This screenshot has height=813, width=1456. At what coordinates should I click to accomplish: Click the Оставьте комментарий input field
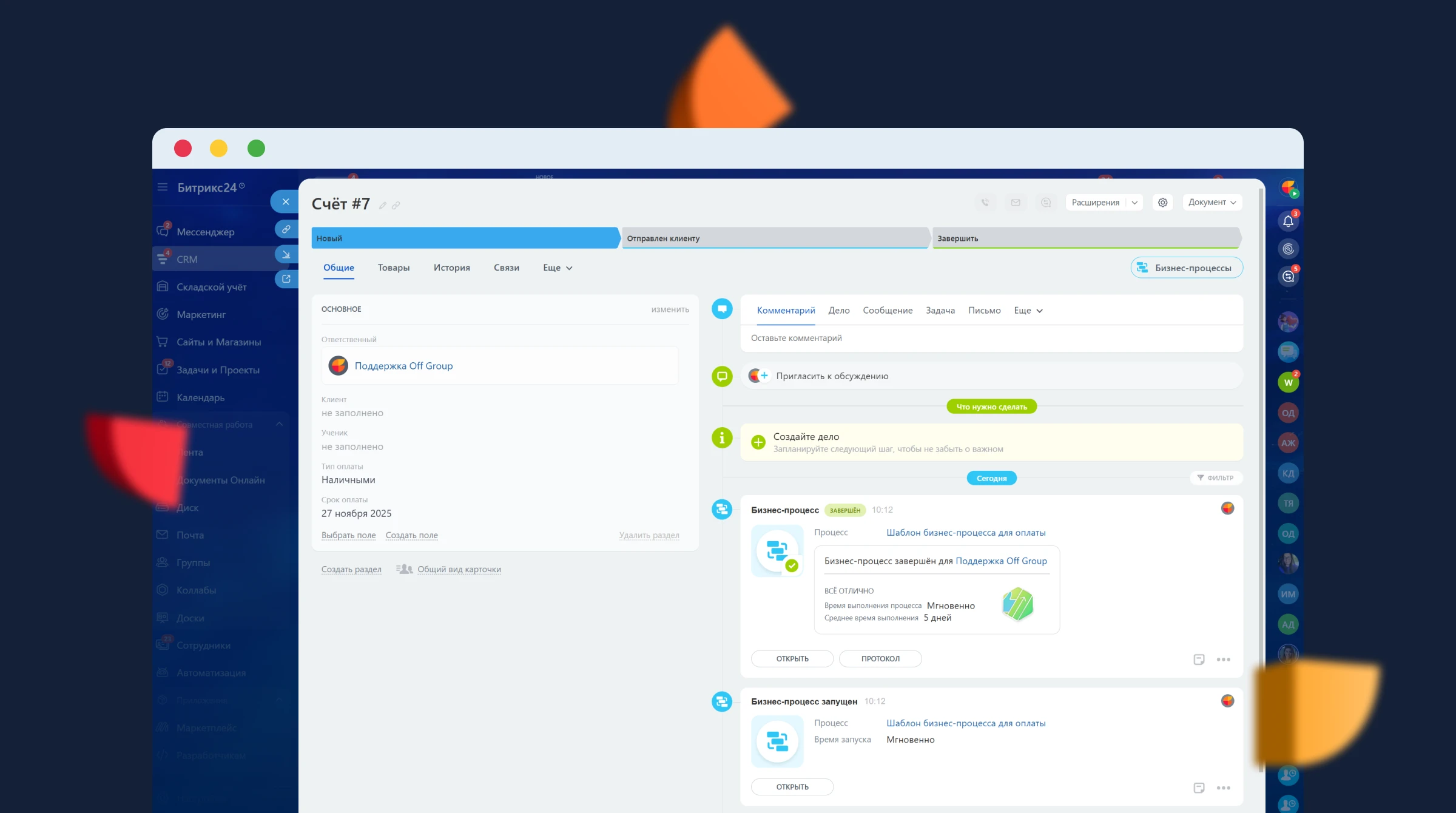[x=990, y=339]
